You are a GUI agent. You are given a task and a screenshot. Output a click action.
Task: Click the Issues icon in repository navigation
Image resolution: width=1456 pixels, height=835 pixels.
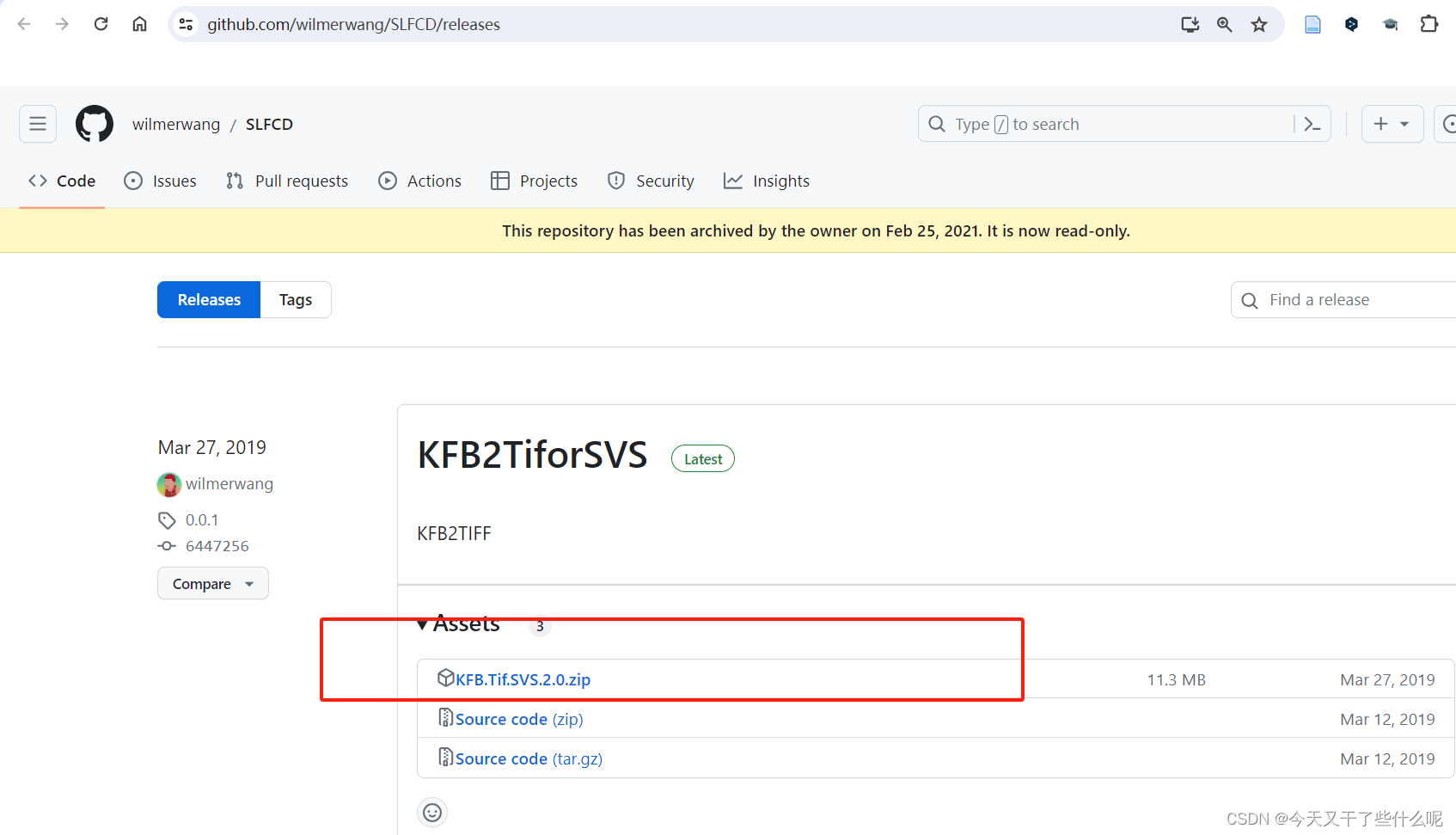(x=133, y=181)
